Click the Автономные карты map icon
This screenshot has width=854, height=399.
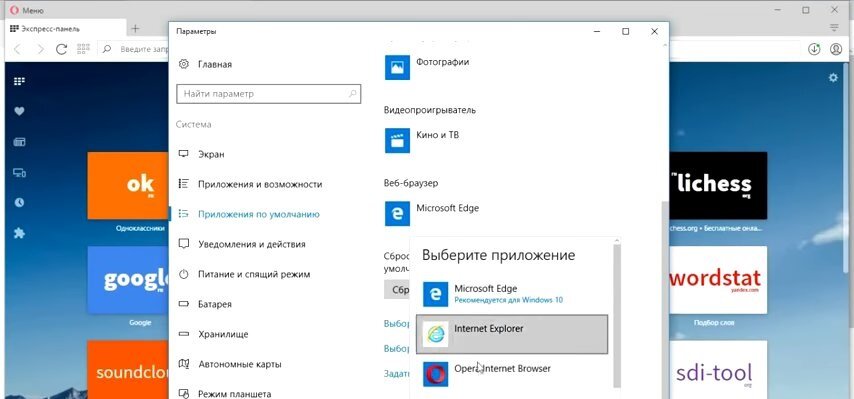click(x=184, y=364)
